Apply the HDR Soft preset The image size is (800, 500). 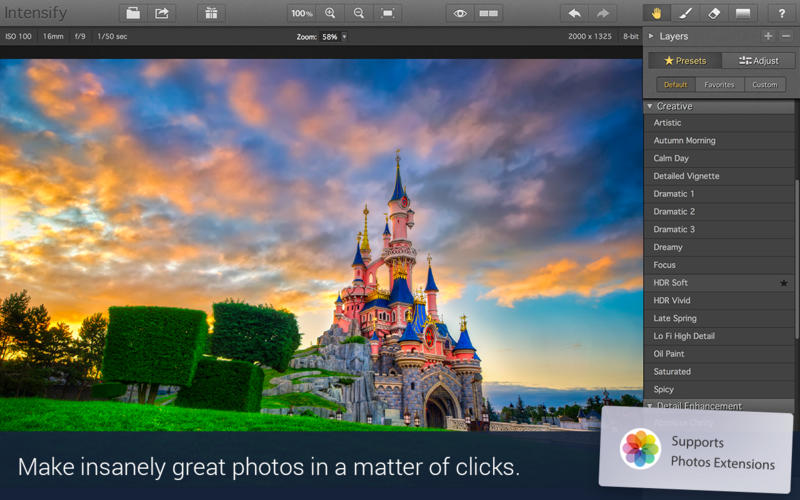tap(719, 283)
